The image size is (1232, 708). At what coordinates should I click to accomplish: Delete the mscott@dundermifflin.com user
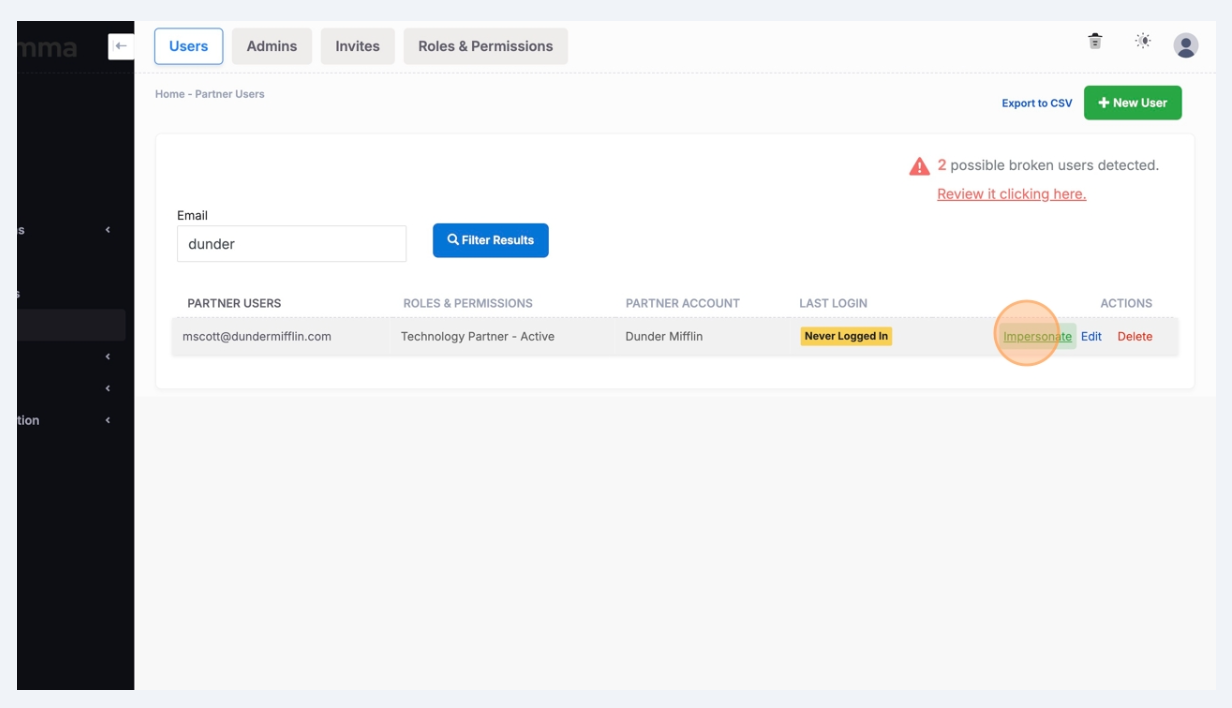coord(1135,336)
